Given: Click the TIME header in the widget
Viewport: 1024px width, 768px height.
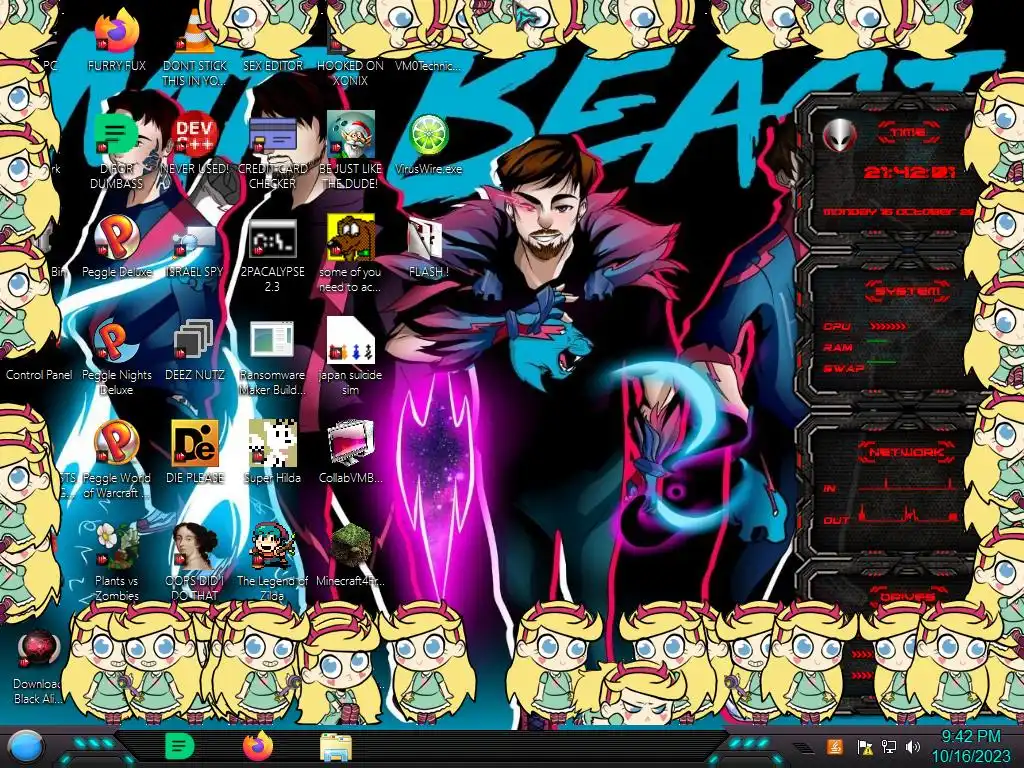Looking at the screenshot, I should [908, 133].
